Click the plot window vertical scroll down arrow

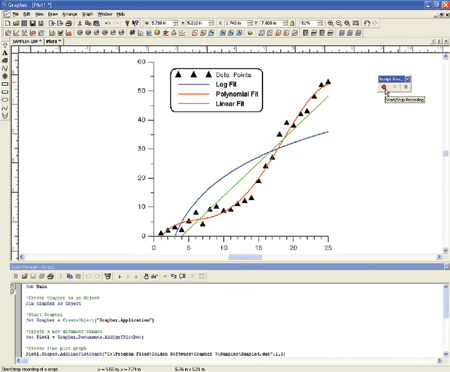tap(446, 251)
